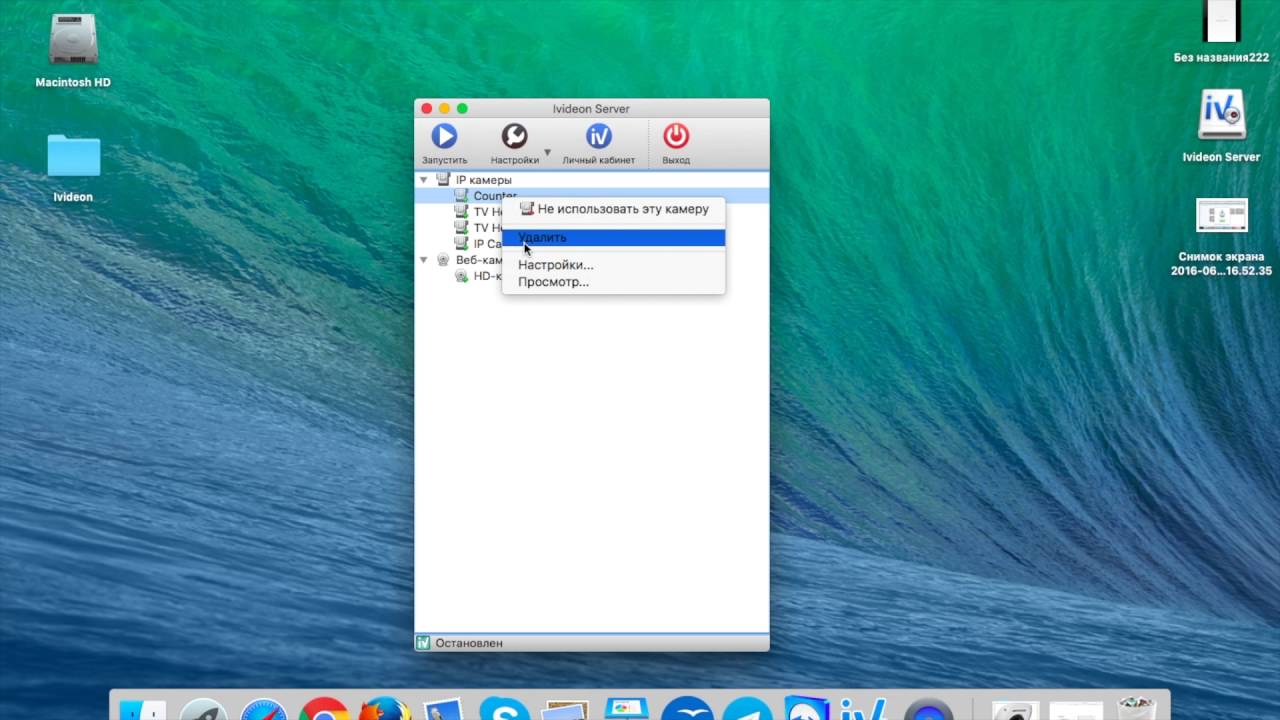Choose Не использовать эту камеру menu entry

(x=613, y=209)
